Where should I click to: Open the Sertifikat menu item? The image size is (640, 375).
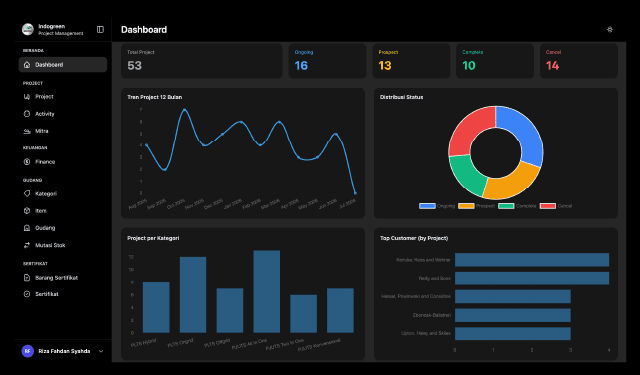coord(63,294)
